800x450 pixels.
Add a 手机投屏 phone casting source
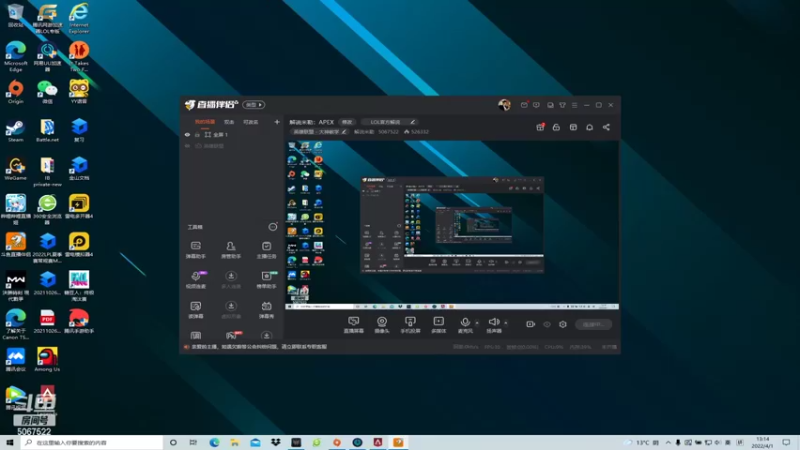tap(410, 324)
